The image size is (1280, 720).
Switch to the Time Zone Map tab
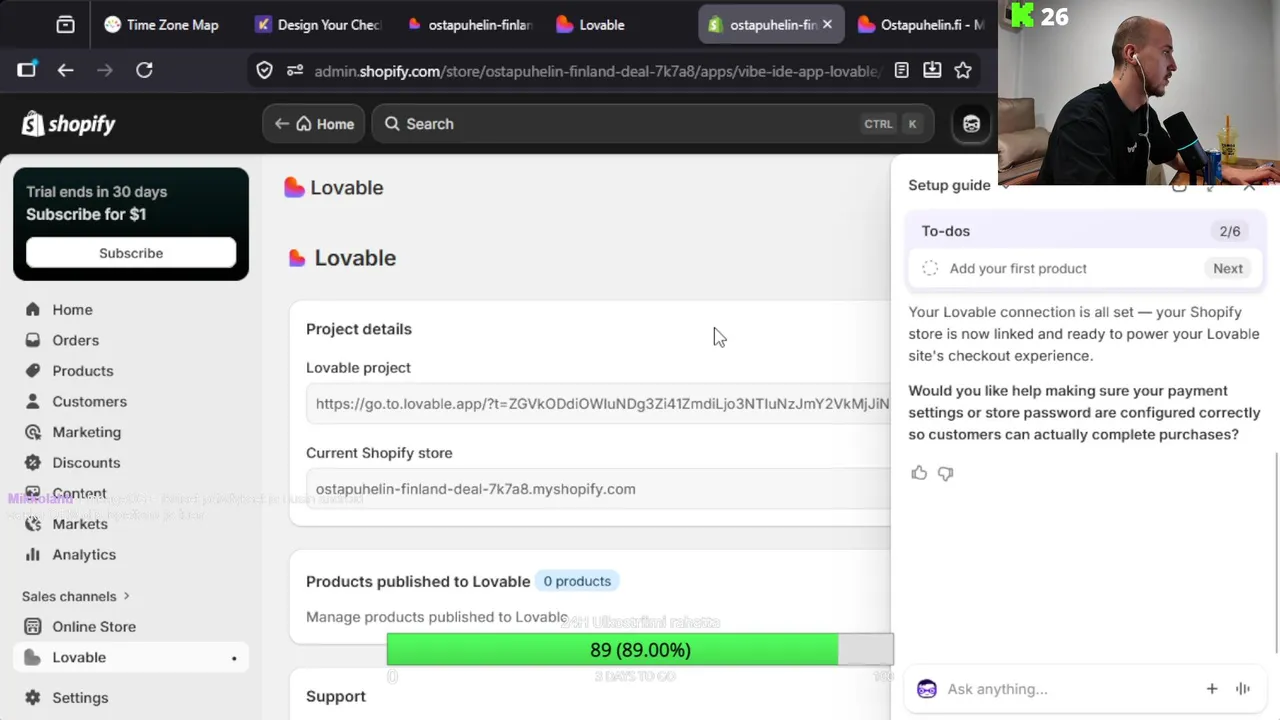[x=161, y=25]
